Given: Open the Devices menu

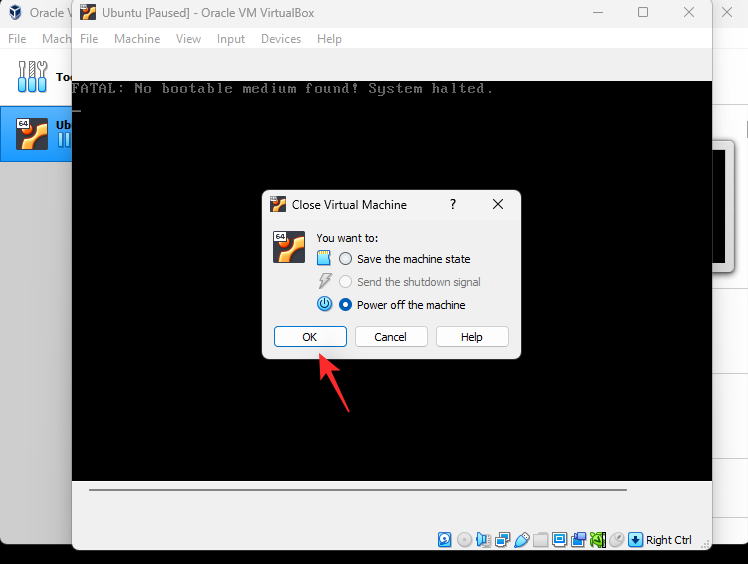Looking at the screenshot, I should [281, 39].
